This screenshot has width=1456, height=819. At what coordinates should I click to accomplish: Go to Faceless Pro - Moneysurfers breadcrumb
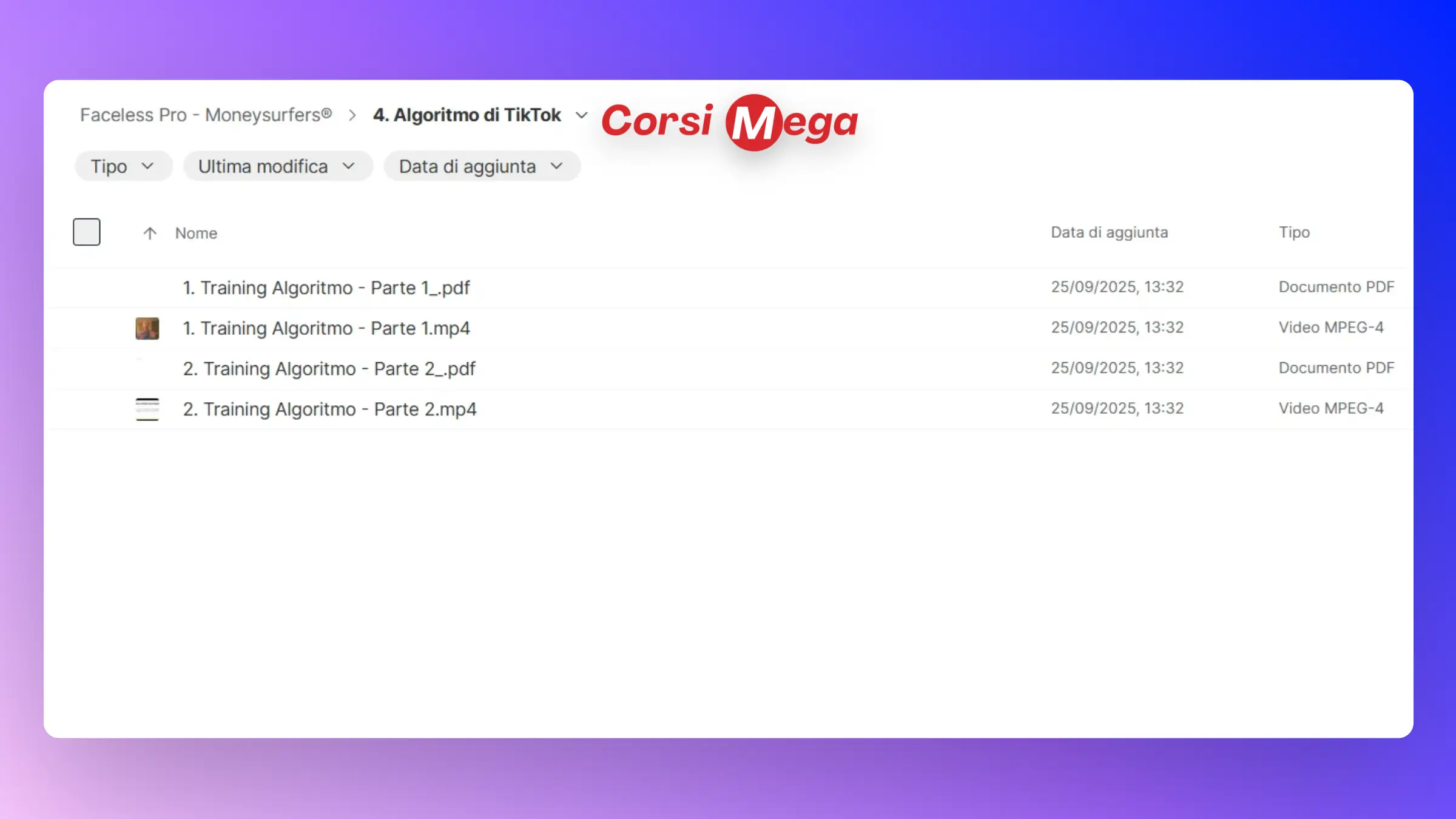point(206,115)
